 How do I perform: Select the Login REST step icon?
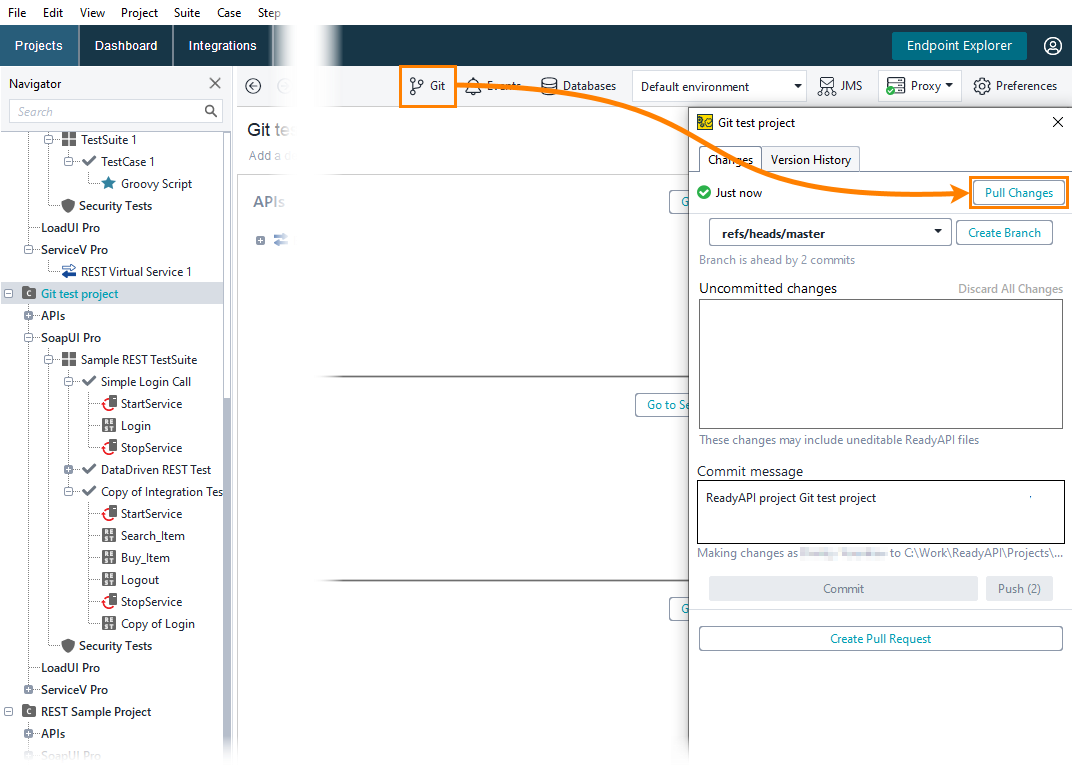point(109,425)
